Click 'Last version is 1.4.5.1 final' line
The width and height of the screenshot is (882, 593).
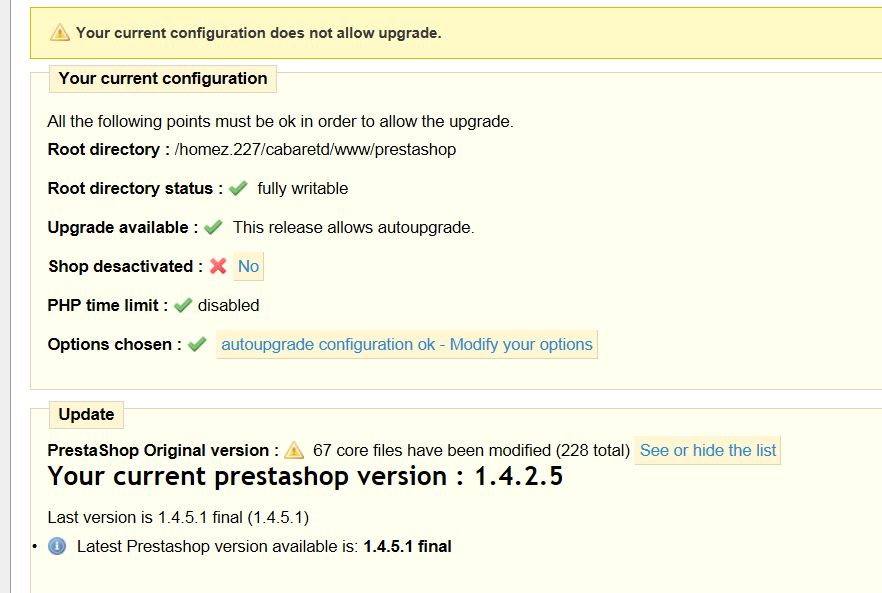pos(178,517)
